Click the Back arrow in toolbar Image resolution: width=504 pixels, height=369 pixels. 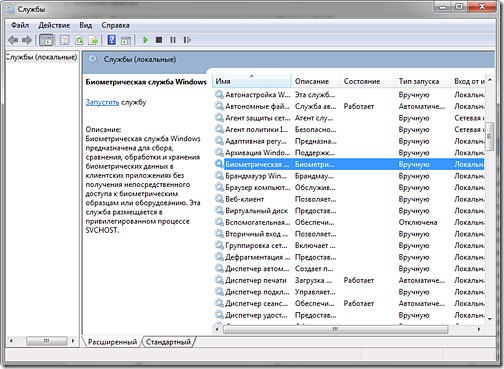13,40
